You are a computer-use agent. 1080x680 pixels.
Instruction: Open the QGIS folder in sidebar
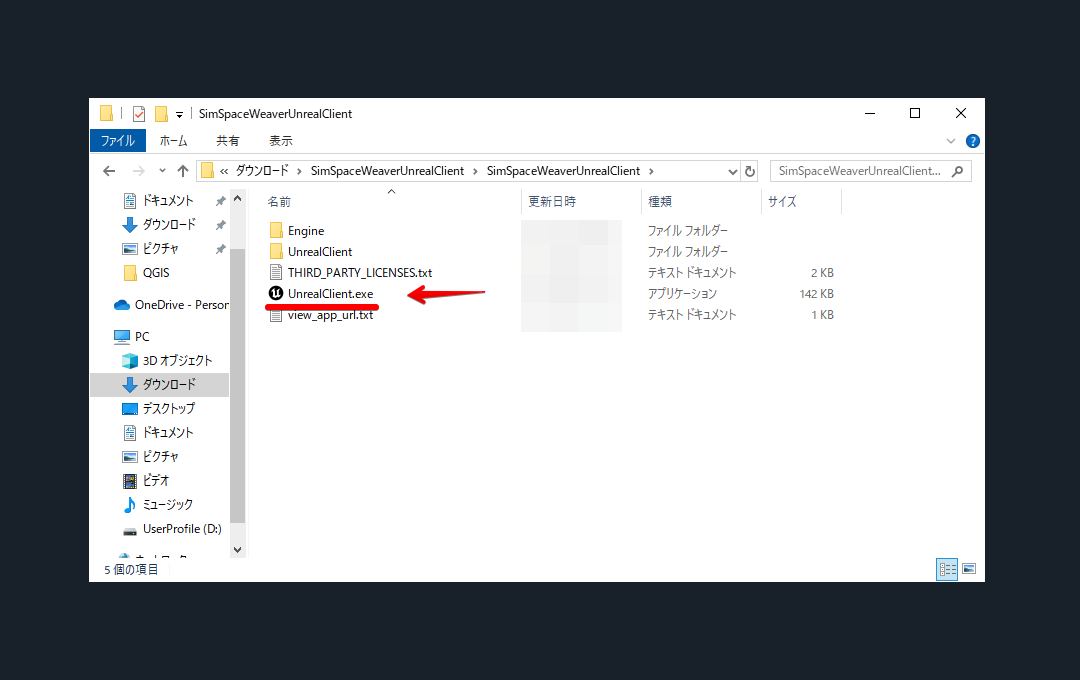156,273
